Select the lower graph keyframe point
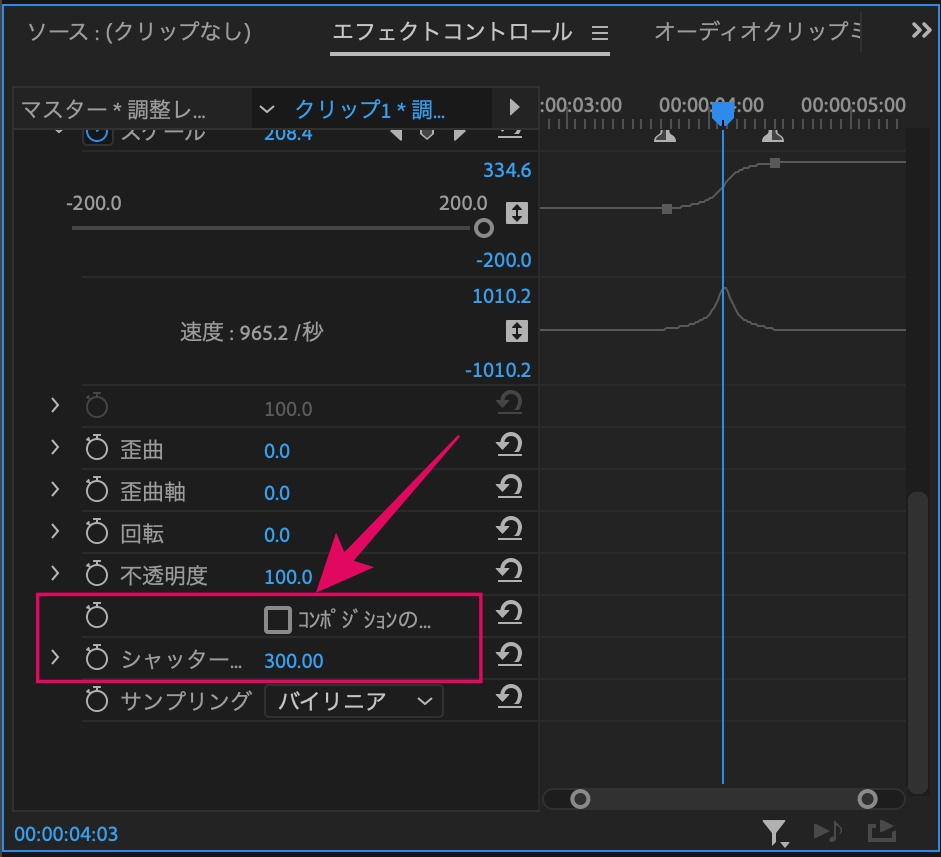 pyautogui.click(x=667, y=209)
